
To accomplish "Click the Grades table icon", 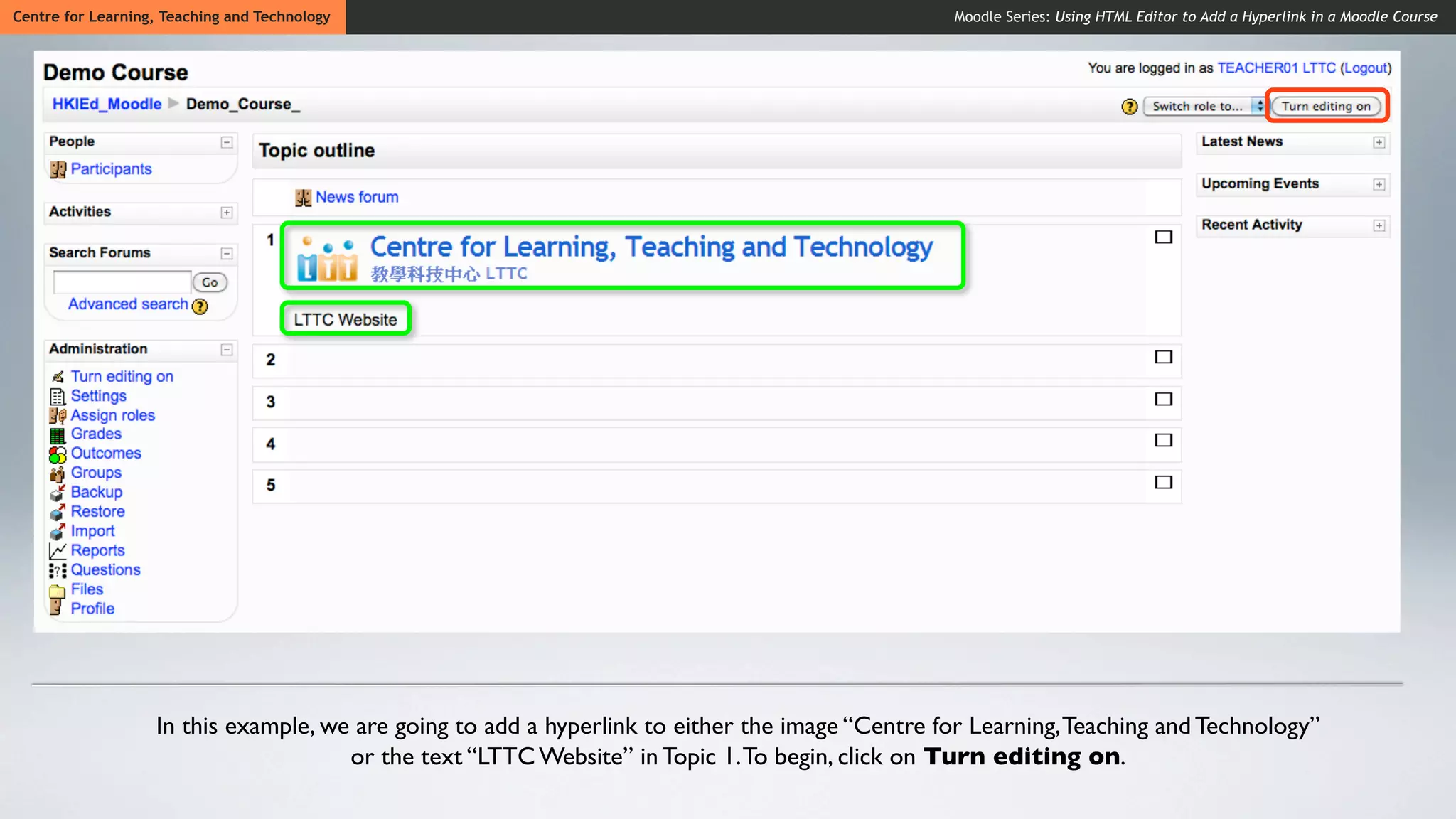I will point(58,435).
